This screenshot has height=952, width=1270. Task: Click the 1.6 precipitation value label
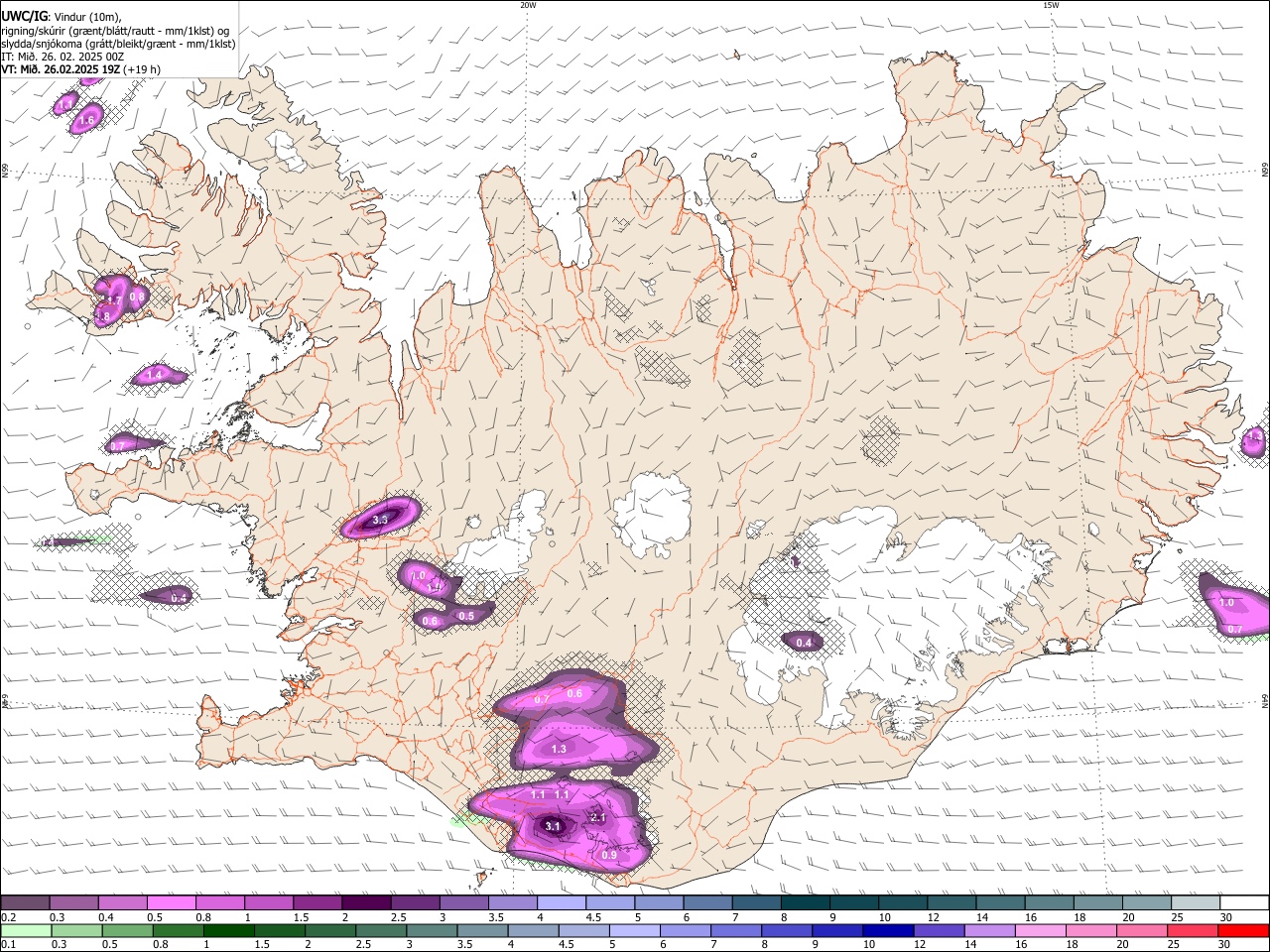click(86, 120)
